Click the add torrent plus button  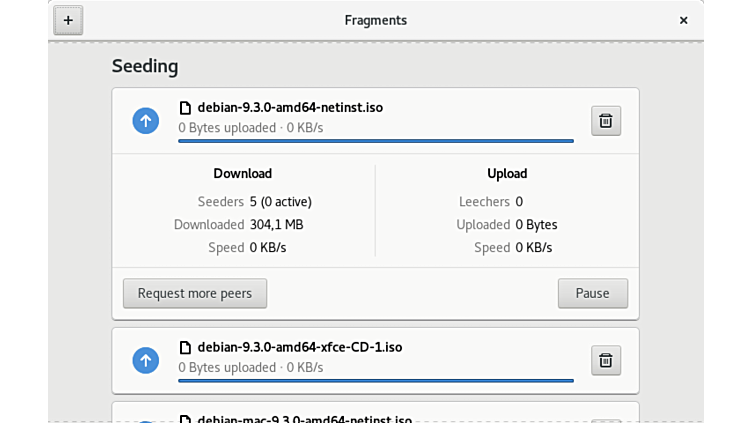coord(68,20)
